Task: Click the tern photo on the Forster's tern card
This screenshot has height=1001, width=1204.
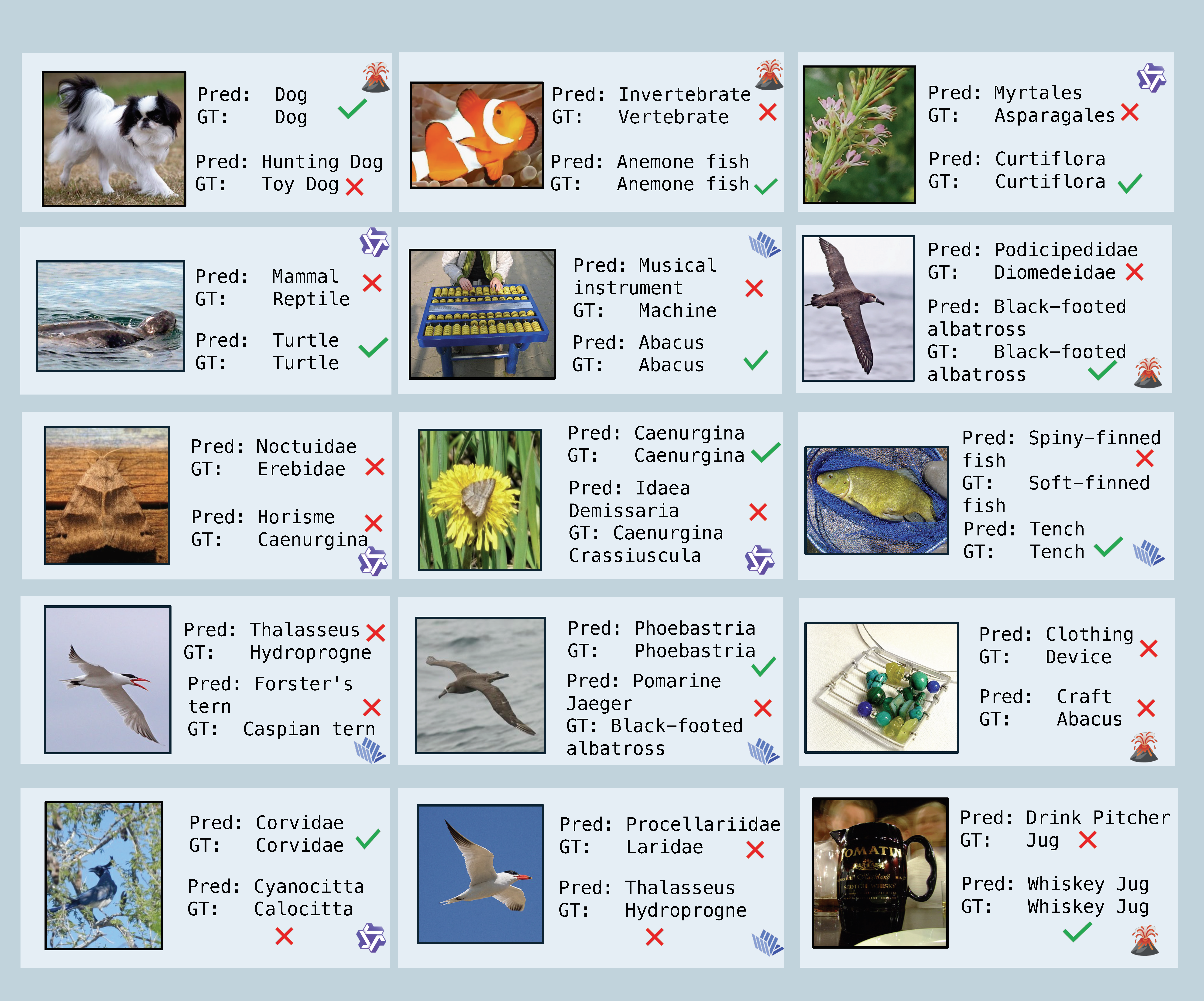Action: point(108,680)
